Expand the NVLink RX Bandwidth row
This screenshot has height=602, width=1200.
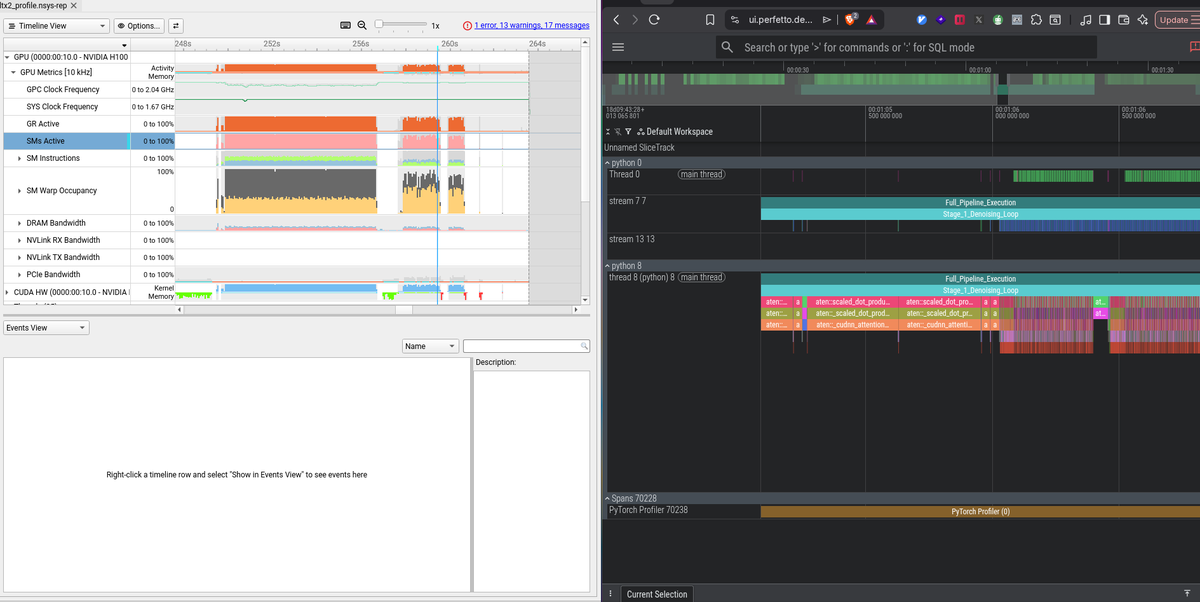20,240
